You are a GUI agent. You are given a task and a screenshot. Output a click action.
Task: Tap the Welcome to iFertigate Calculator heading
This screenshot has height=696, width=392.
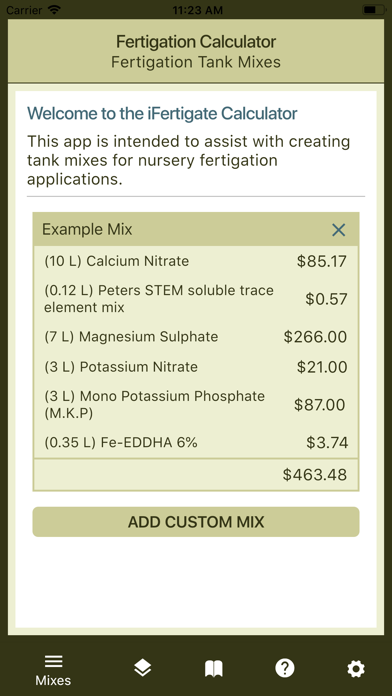point(162,114)
